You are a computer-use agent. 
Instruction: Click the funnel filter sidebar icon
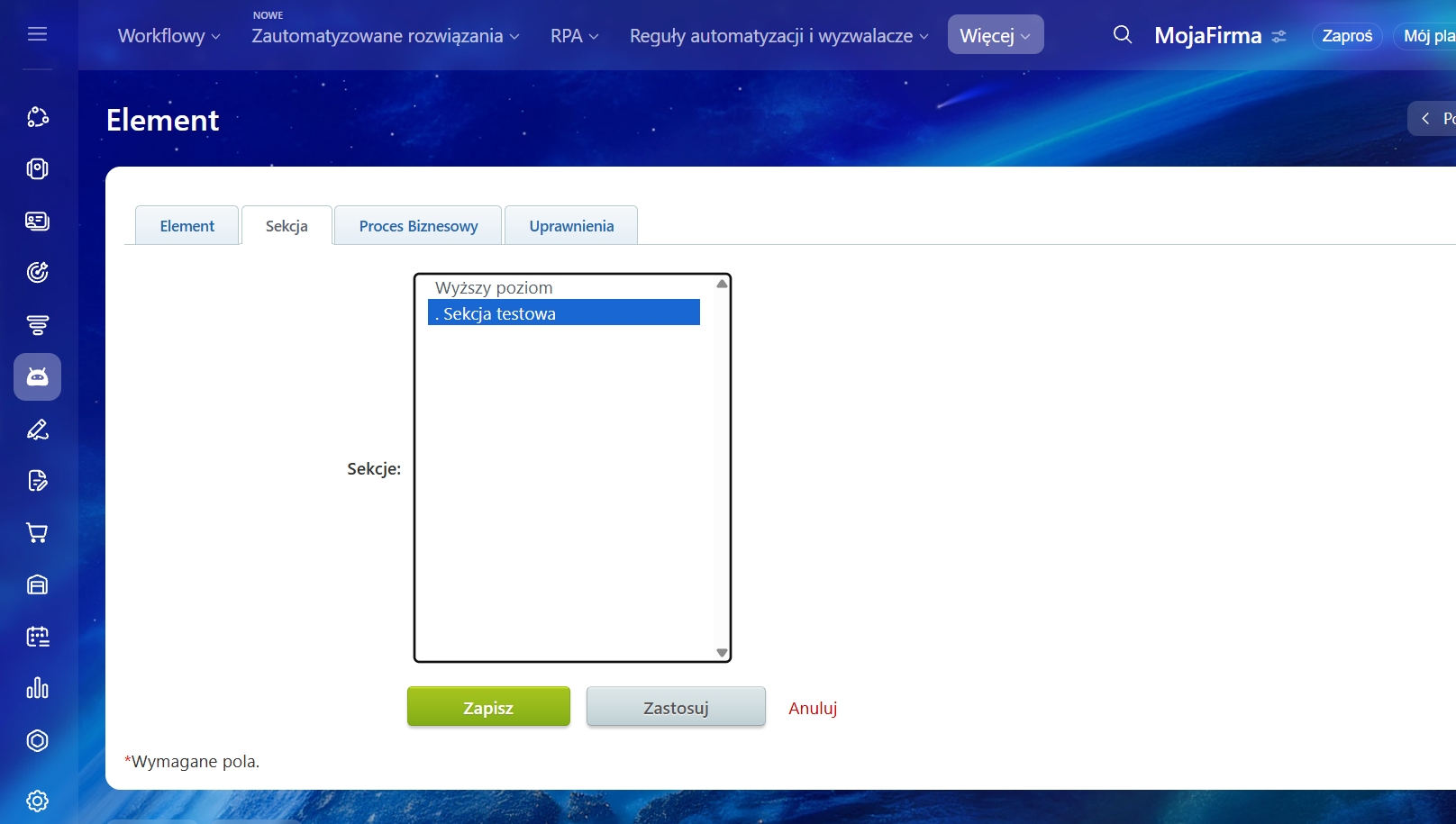[x=37, y=325]
